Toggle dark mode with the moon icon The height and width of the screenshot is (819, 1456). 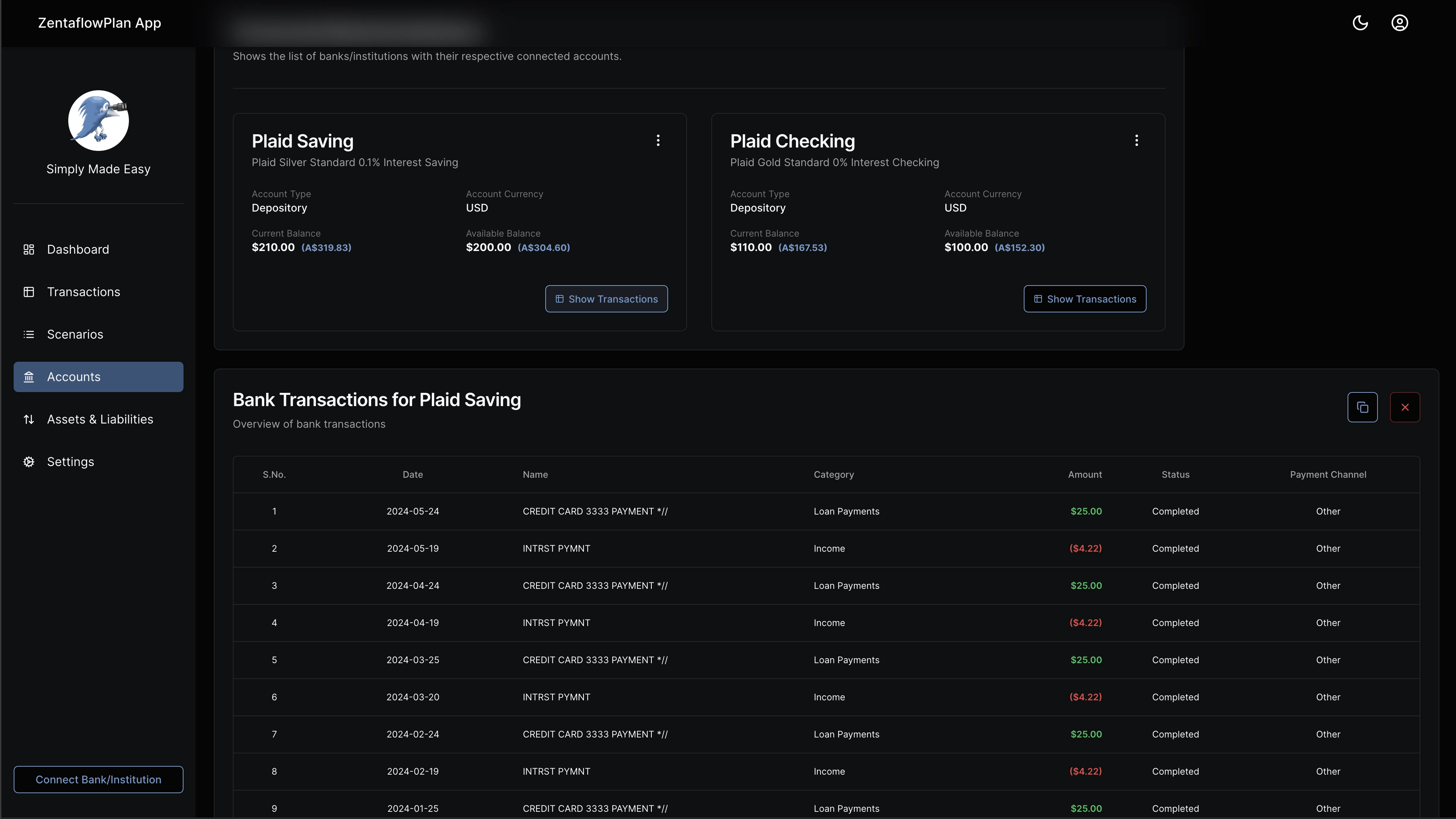point(1360,23)
